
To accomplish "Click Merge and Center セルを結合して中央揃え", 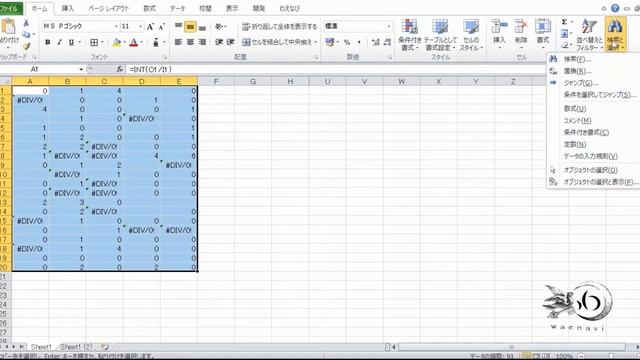I will (277, 42).
